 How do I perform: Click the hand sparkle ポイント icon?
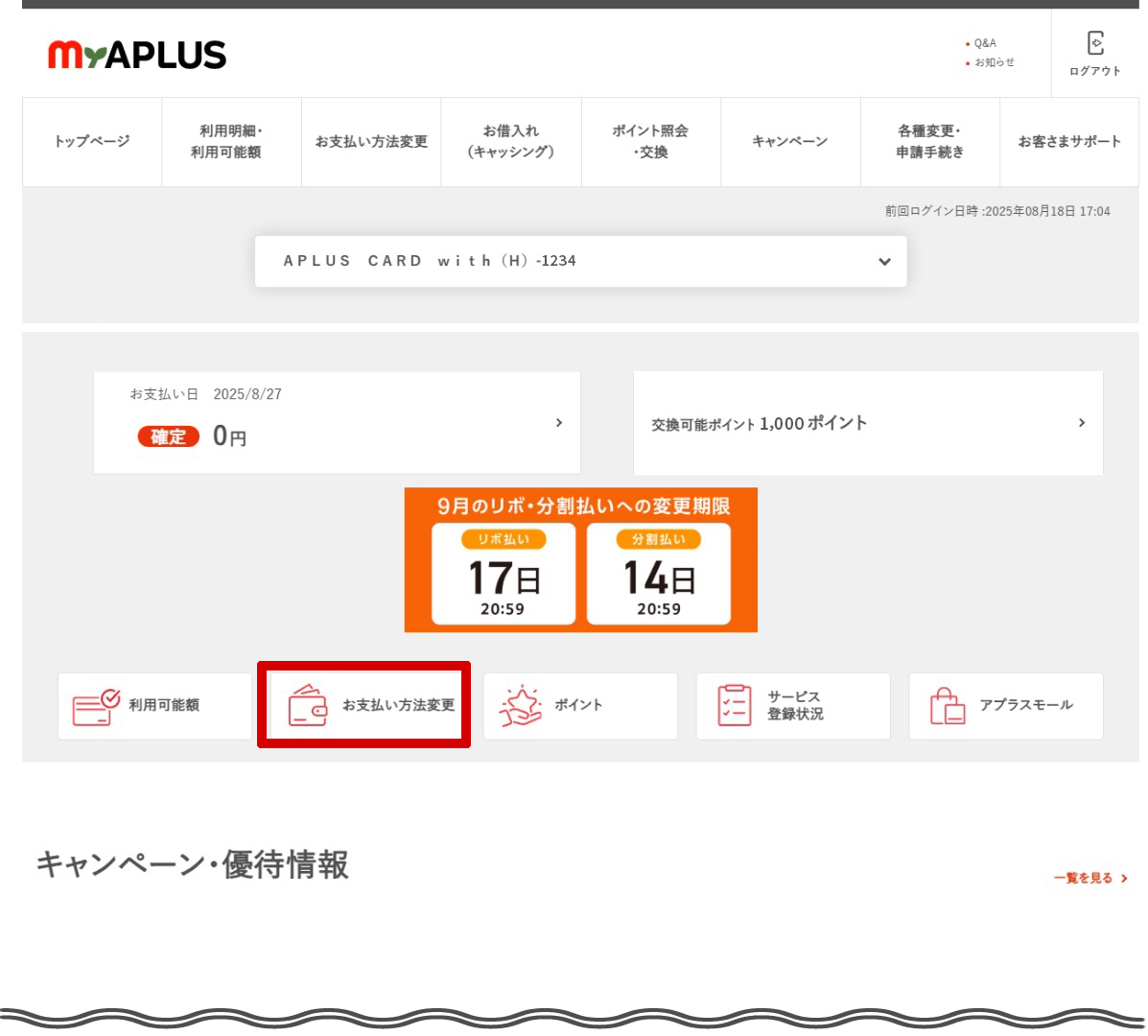[x=520, y=706]
